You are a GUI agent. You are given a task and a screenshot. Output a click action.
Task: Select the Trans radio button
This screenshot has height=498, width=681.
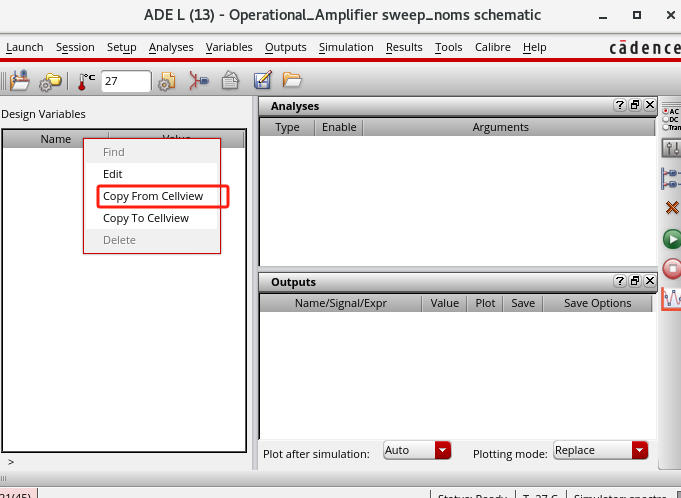(665, 127)
